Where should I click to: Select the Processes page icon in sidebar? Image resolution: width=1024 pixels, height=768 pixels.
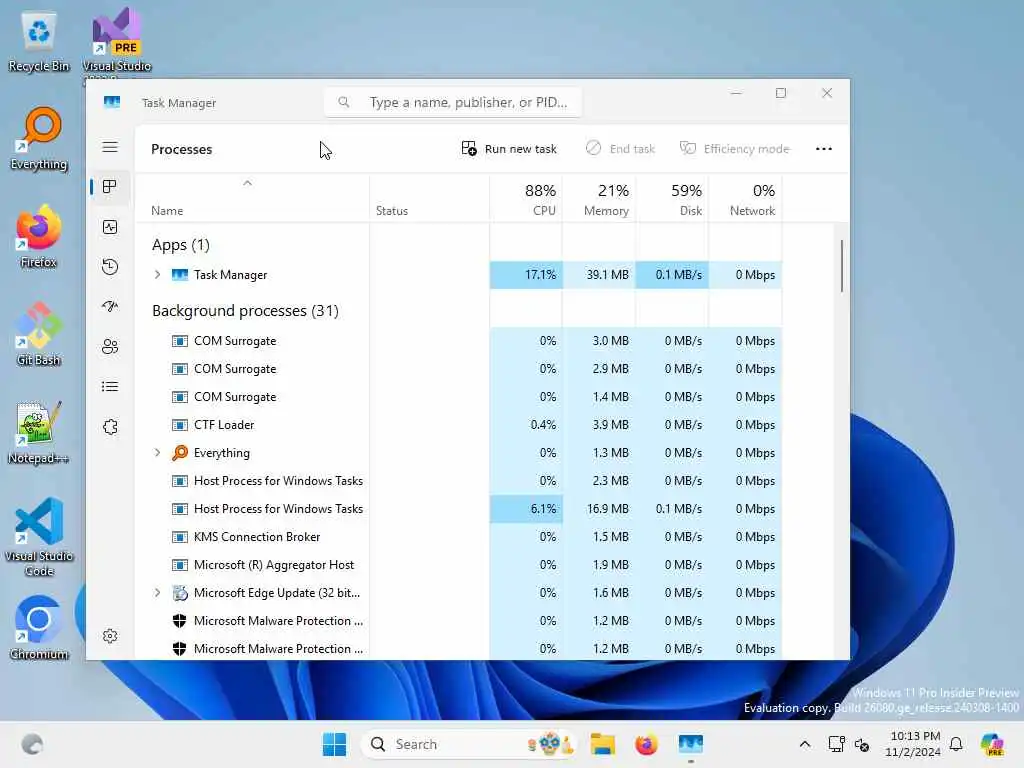tap(110, 187)
